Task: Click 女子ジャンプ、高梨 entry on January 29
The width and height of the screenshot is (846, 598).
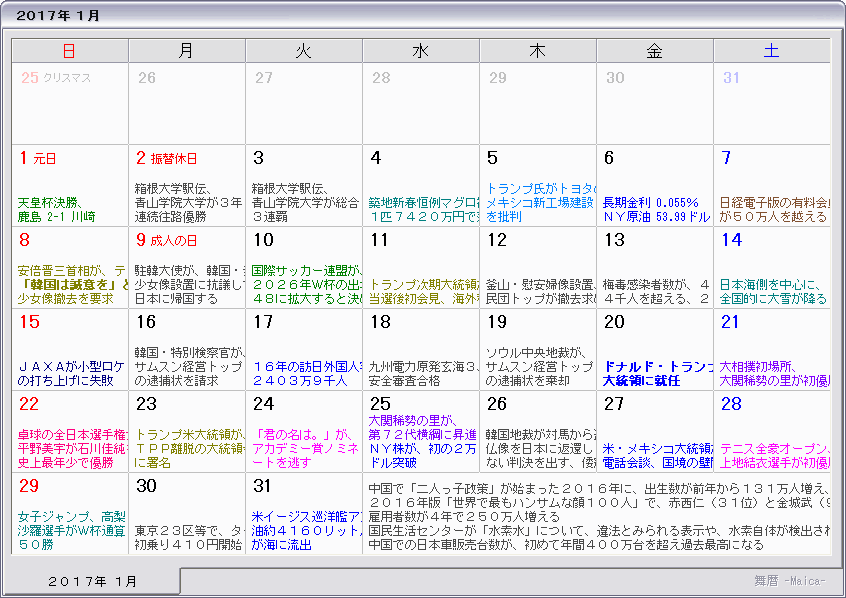Action: tap(71, 531)
